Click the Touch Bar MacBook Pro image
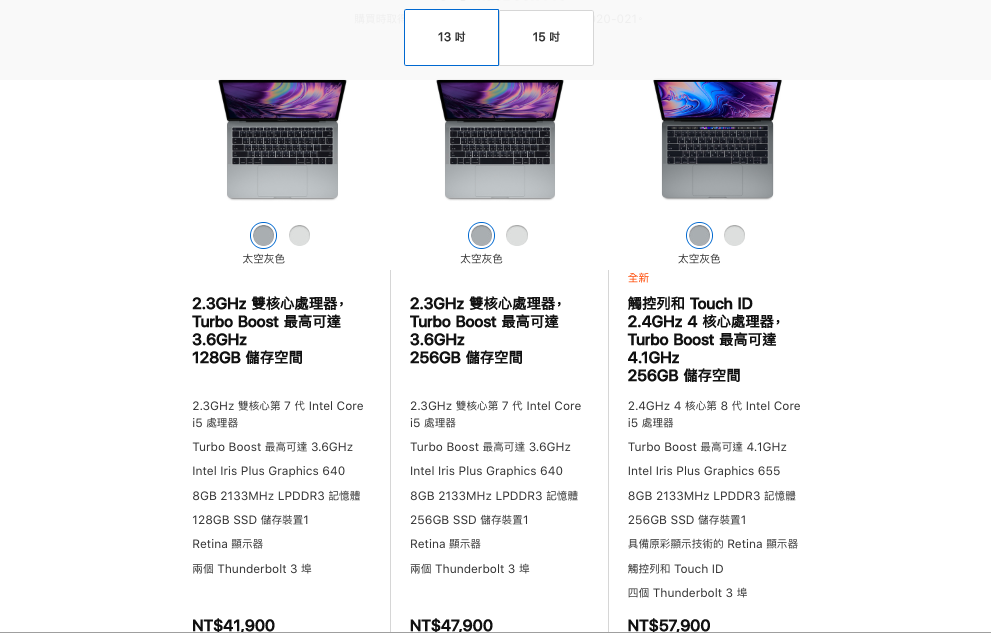This screenshot has width=991, height=633. tap(717, 139)
